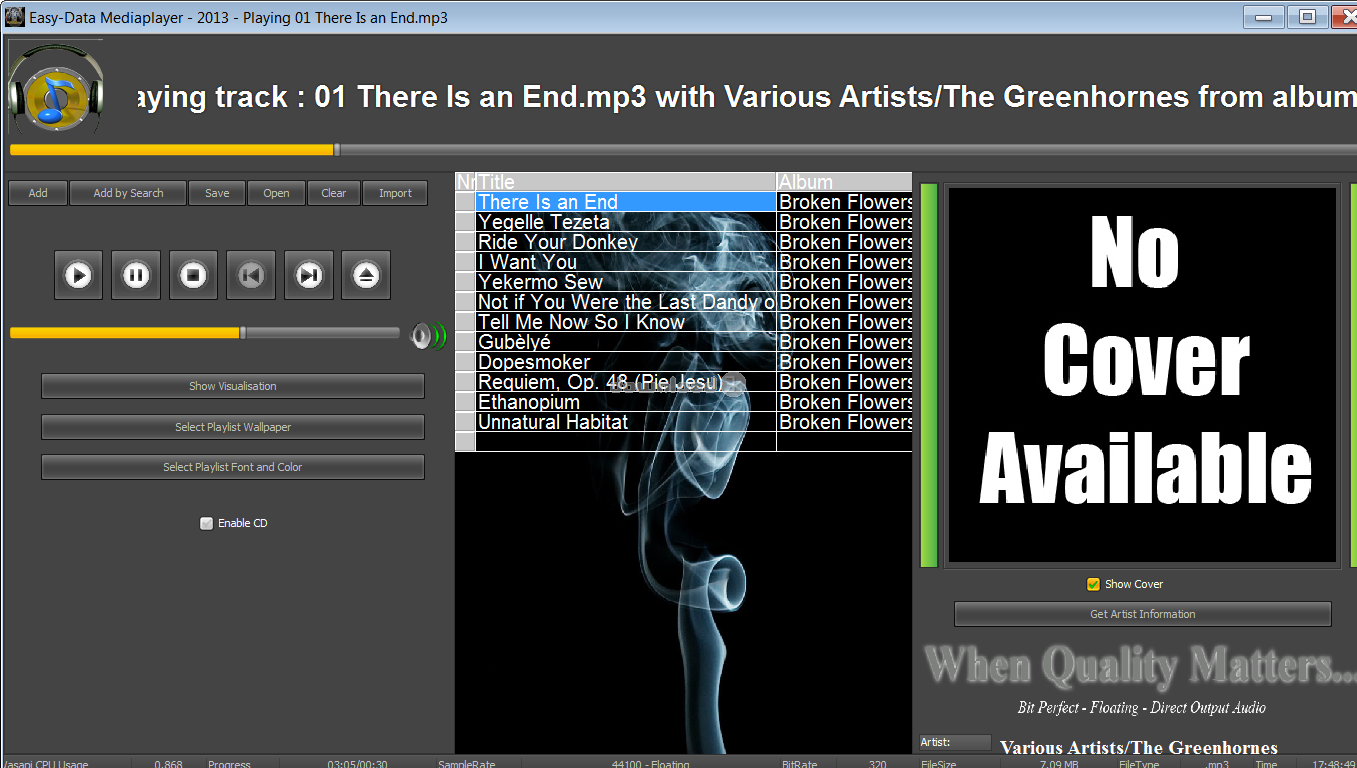Image resolution: width=1357 pixels, height=768 pixels.
Task: Select track Gubèlyé
Action: tap(626, 342)
